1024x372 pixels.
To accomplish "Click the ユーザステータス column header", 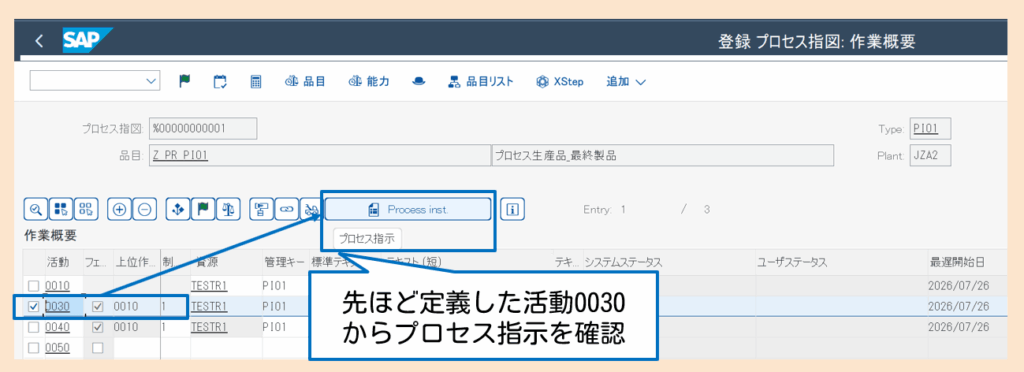I will [792, 262].
